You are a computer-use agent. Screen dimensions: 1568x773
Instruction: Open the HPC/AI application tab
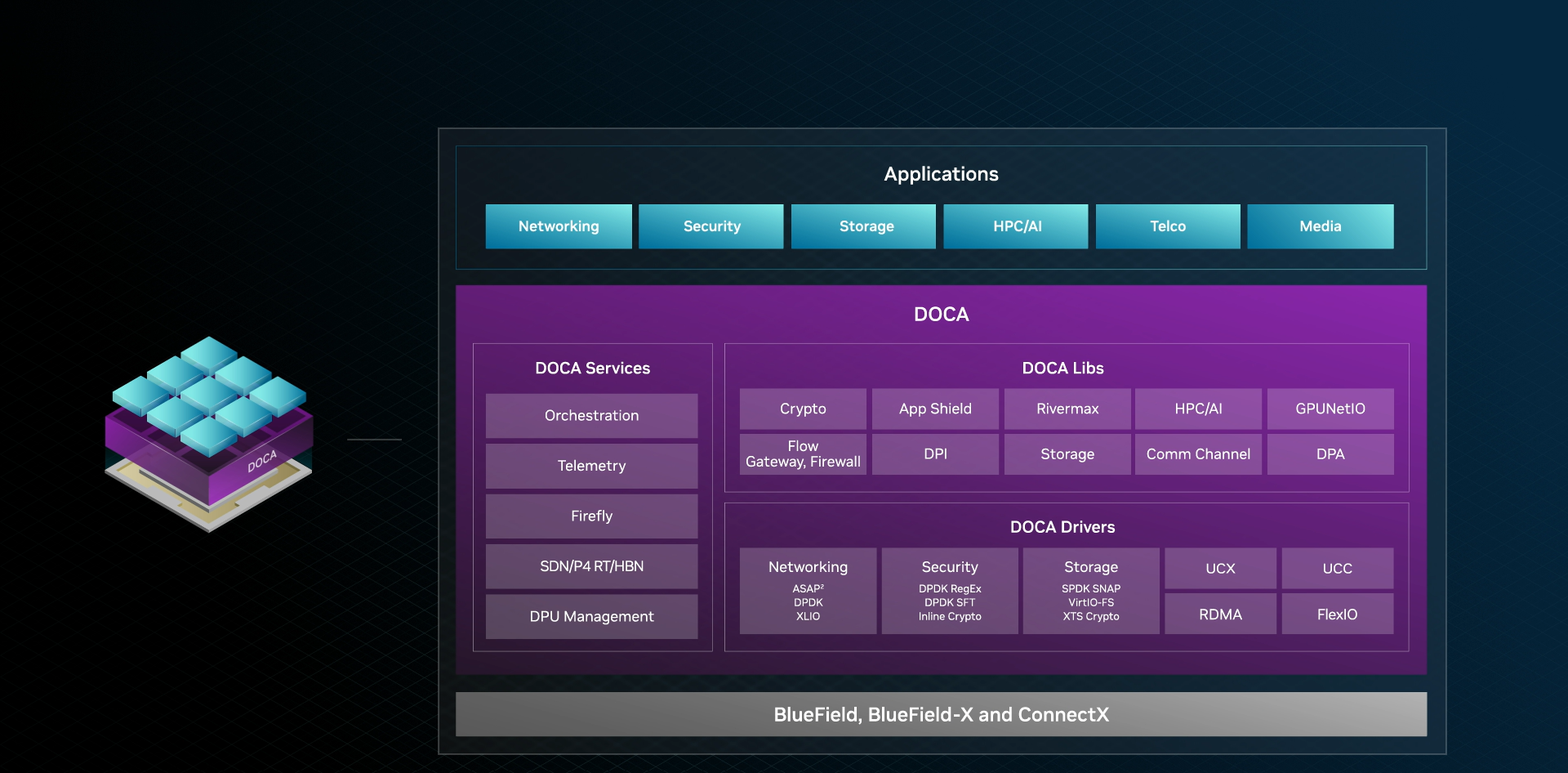point(1016,226)
